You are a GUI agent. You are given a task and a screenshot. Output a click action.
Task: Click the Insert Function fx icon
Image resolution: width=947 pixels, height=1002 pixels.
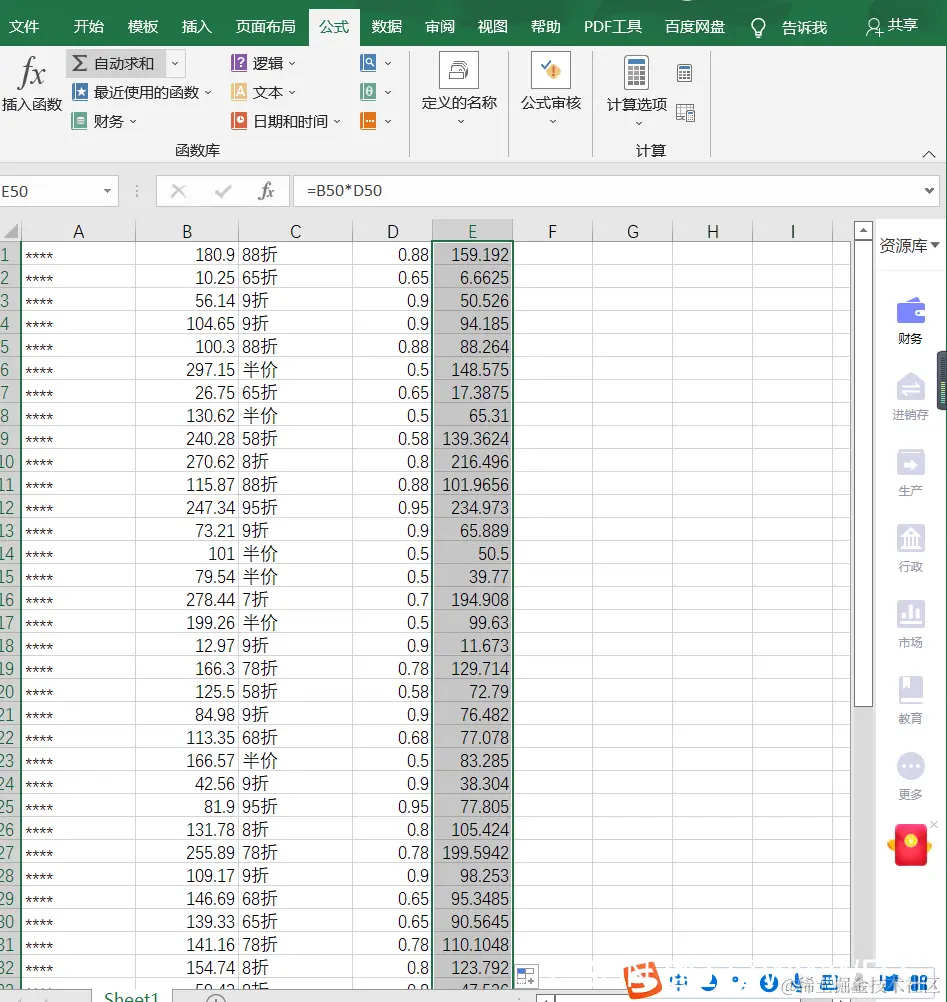pyautogui.click(x=31, y=72)
